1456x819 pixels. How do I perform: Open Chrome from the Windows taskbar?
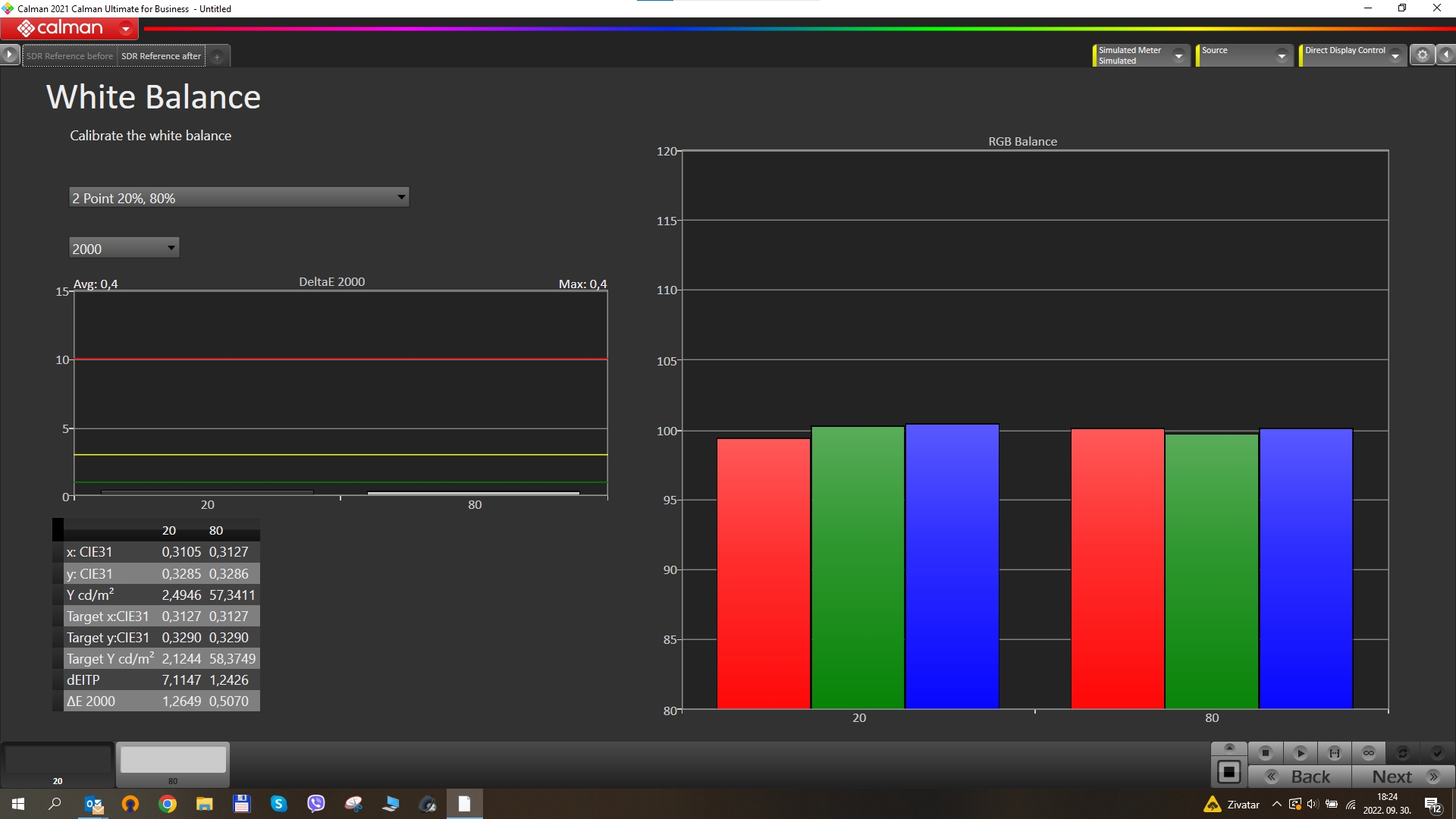(x=168, y=804)
